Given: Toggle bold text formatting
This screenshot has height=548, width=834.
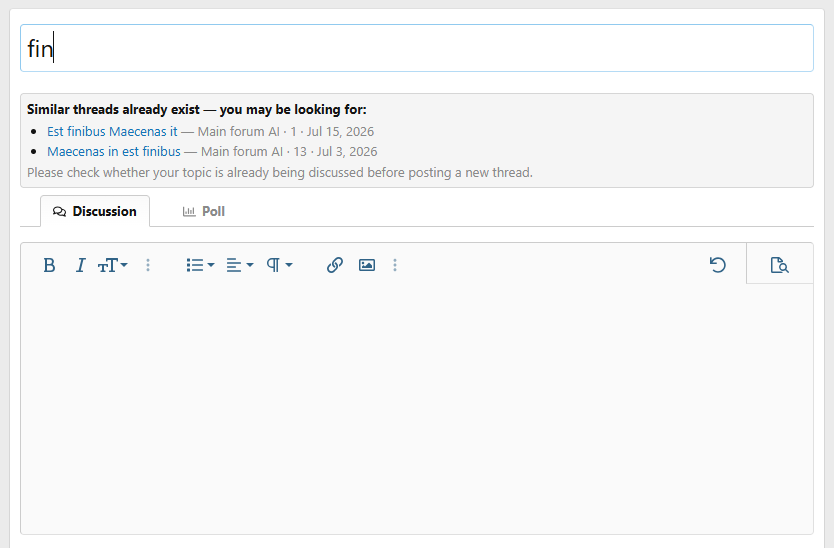Looking at the screenshot, I should 49,265.
